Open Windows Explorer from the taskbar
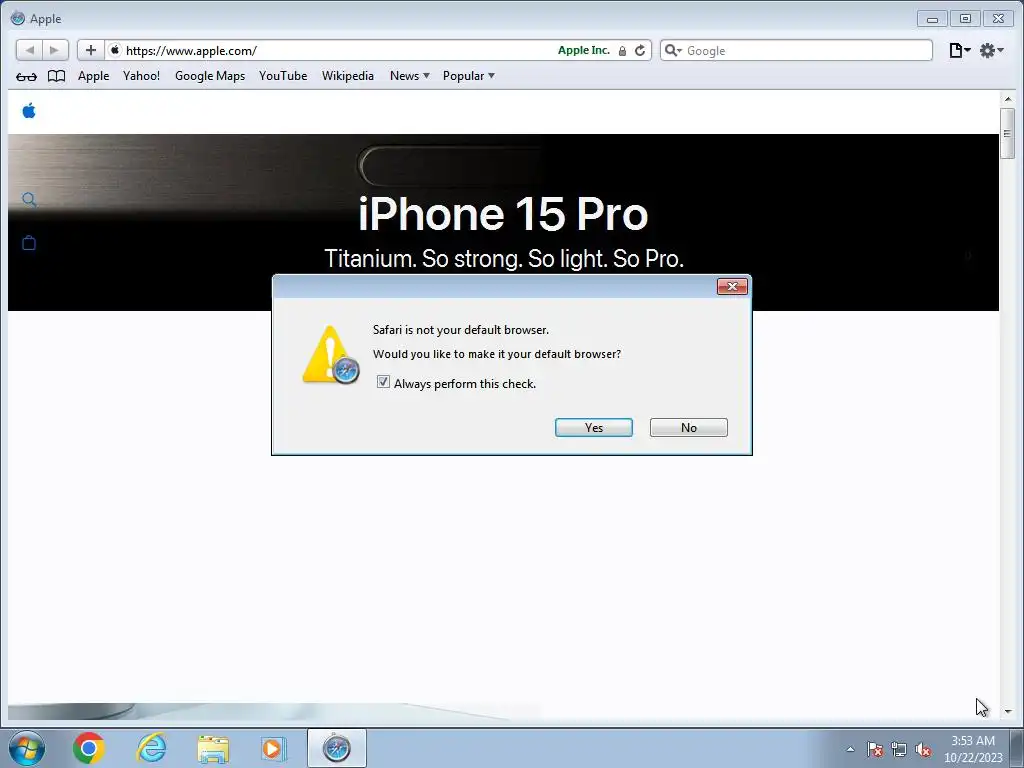The height and width of the screenshot is (768, 1024). click(213, 748)
